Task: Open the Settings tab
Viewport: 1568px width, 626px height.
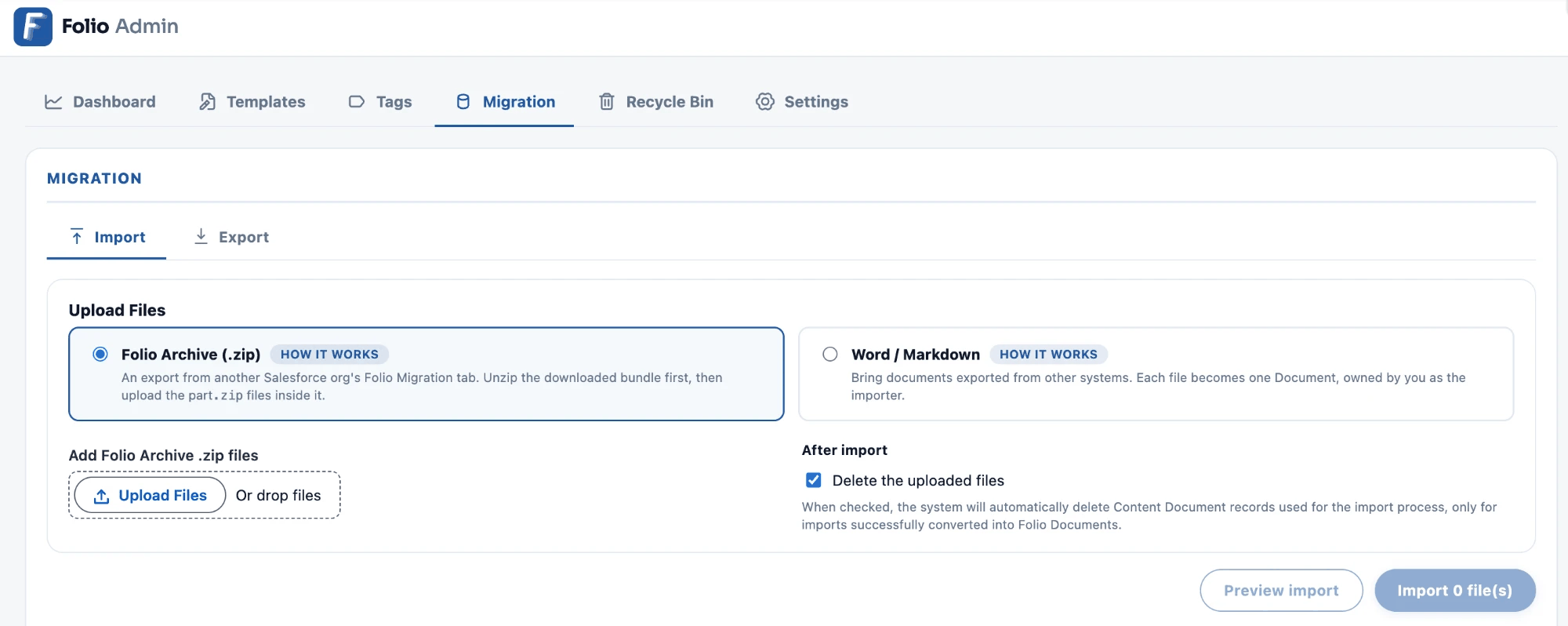Action: (802, 102)
